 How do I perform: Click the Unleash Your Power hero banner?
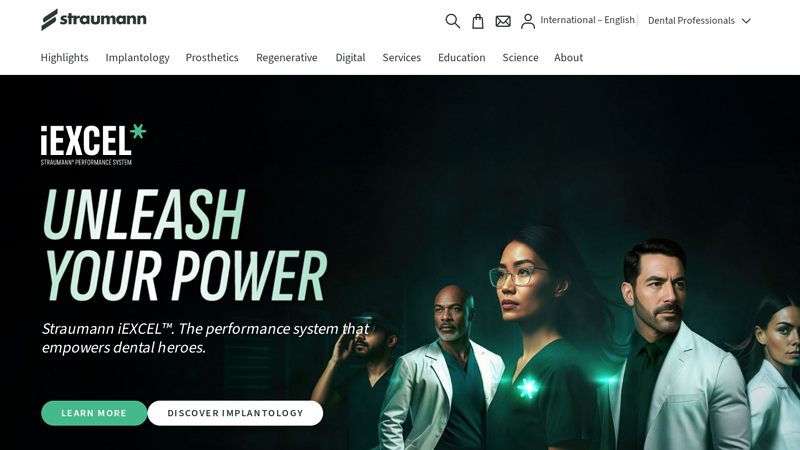click(400, 262)
